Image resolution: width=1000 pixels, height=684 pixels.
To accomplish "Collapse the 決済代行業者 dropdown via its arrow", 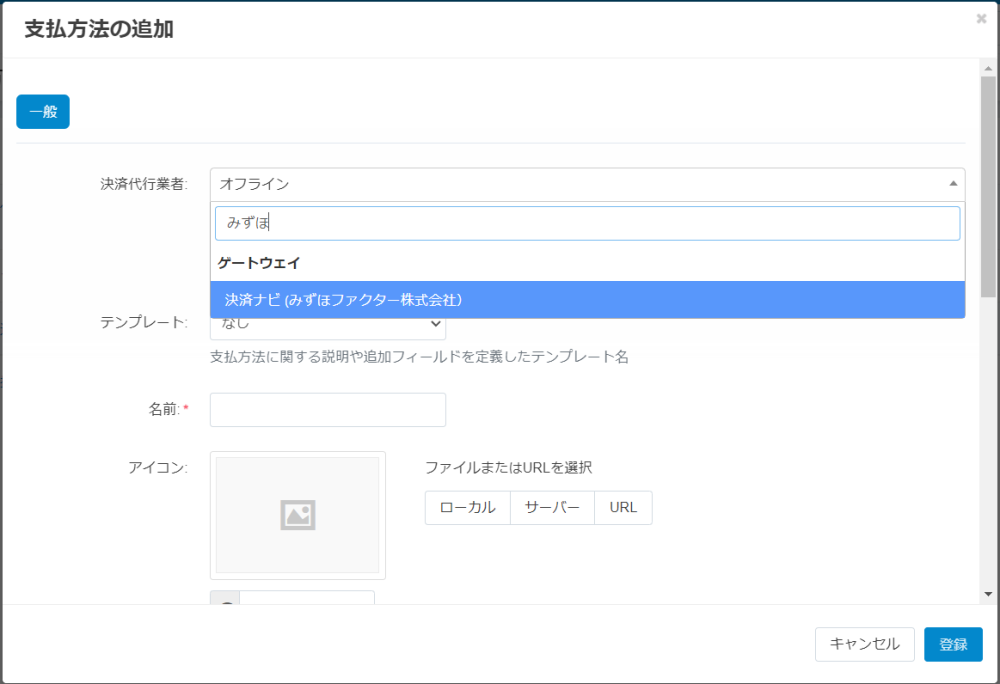I will (x=952, y=184).
